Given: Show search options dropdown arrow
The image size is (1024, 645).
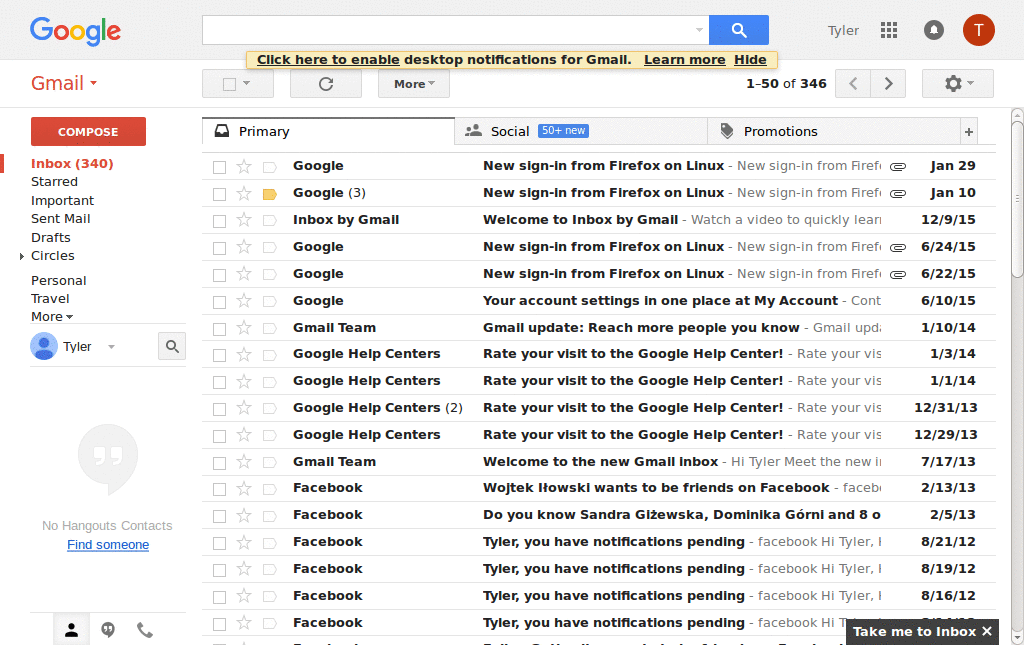Looking at the screenshot, I should 699,30.
